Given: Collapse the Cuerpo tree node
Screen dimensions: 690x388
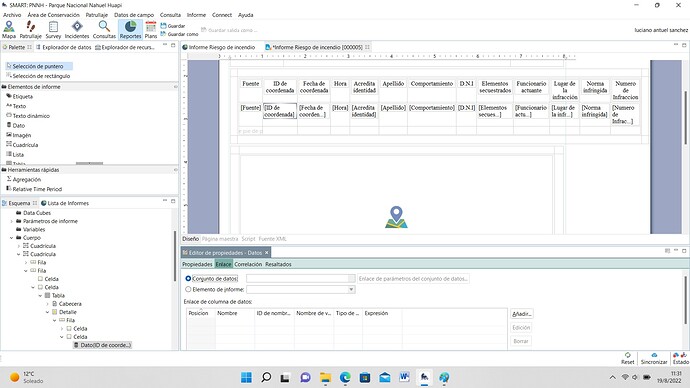Looking at the screenshot, I should (12, 238).
